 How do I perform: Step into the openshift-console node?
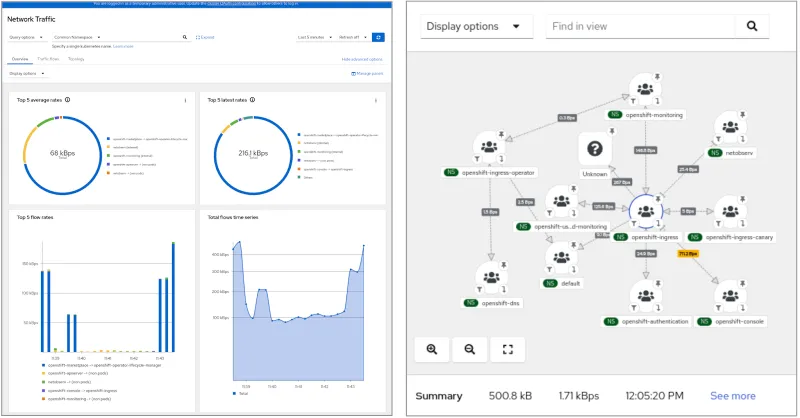(742, 308)
